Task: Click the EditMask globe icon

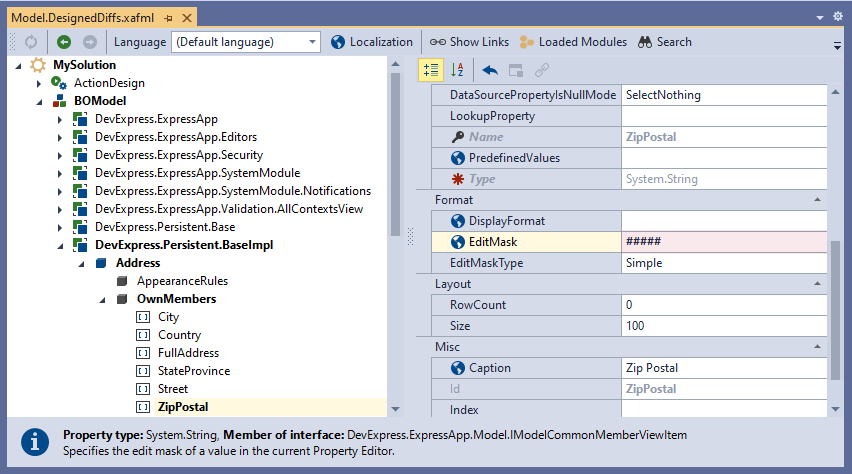Action: pyautogui.click(x=458, y=242)
